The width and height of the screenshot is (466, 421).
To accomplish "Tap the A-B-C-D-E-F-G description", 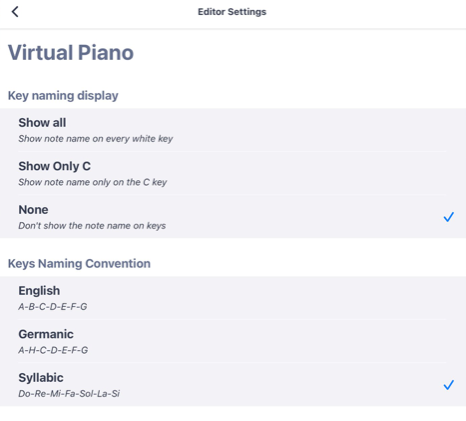I will click(x=53, y=307).
